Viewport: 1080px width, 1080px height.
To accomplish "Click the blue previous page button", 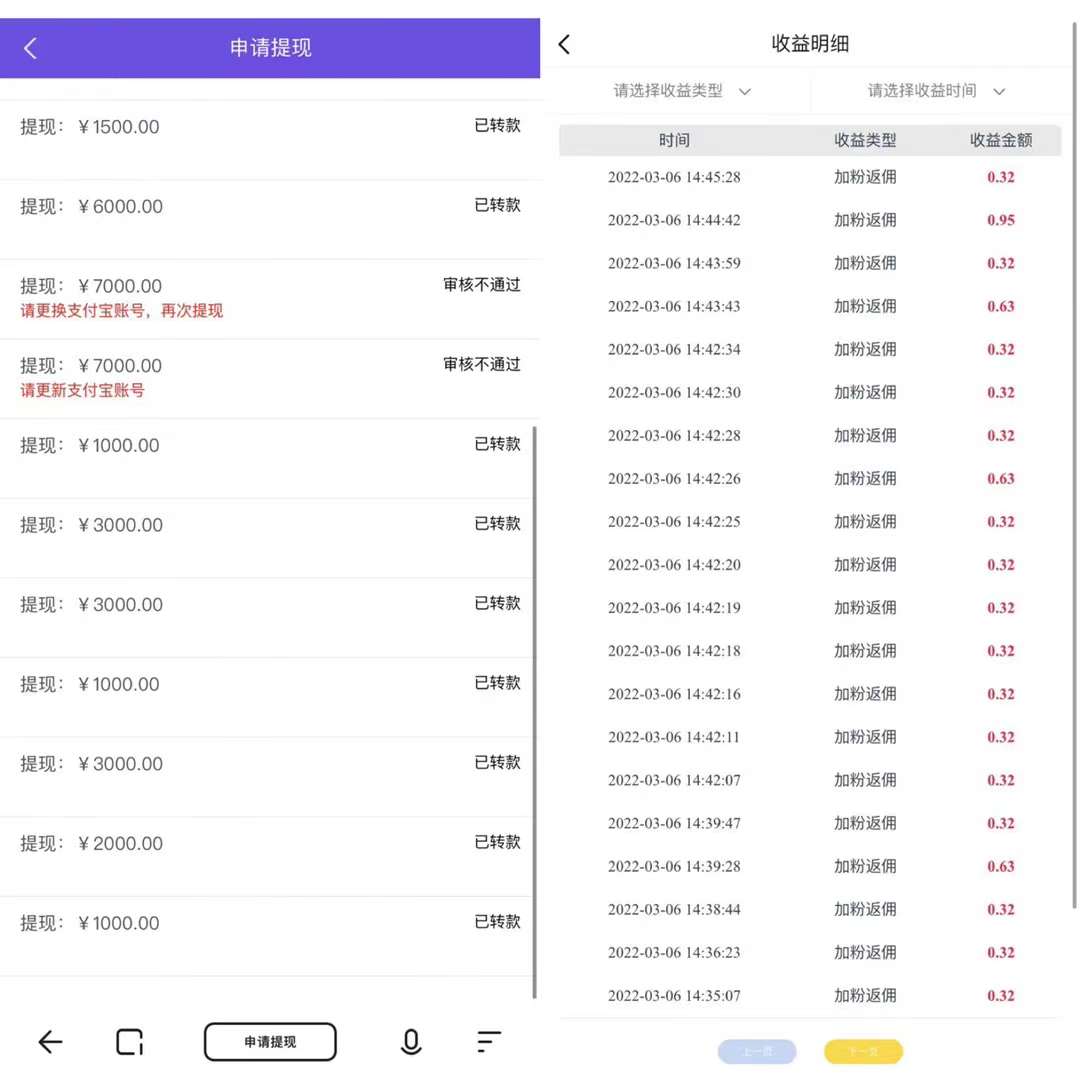I will (757, 1052).
